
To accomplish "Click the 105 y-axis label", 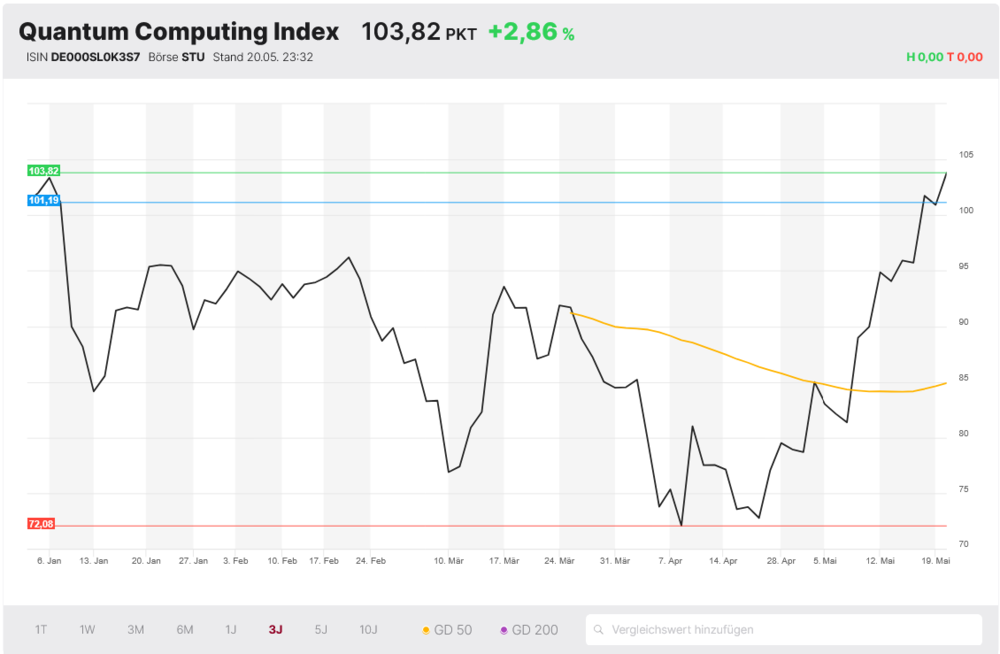I will coord(966,154).
